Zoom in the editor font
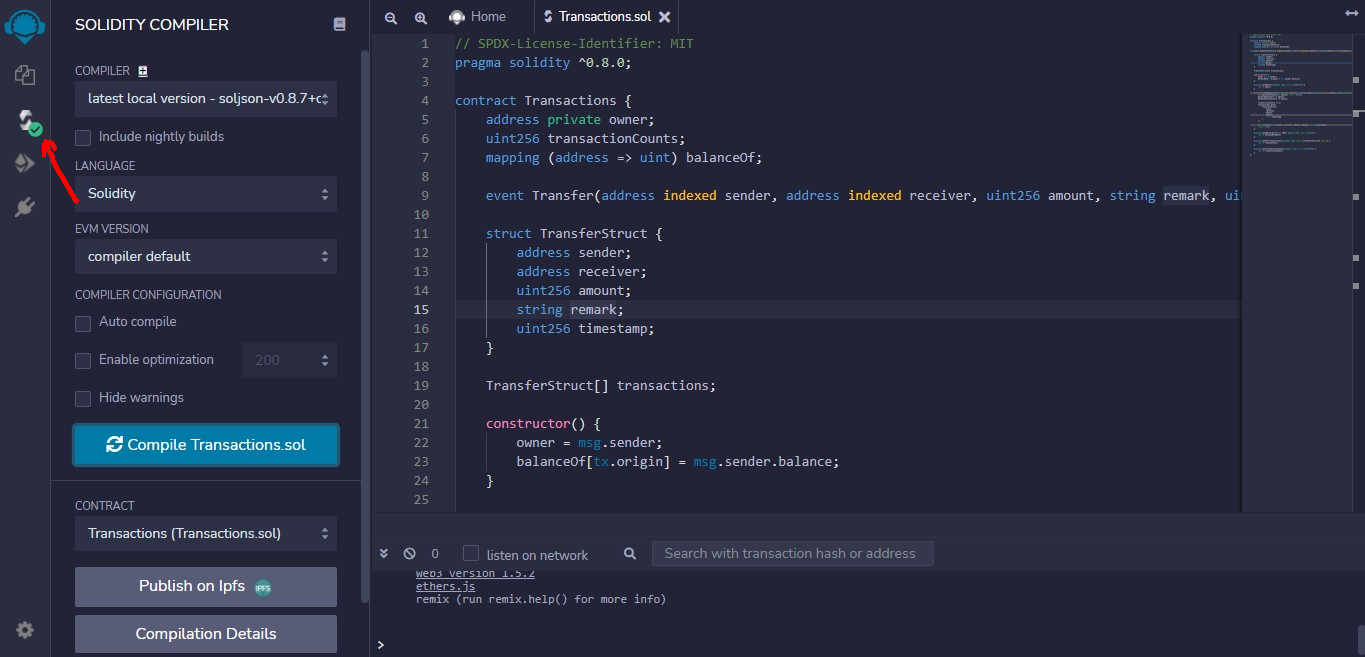1365x657 pixels. click(421, 17)
